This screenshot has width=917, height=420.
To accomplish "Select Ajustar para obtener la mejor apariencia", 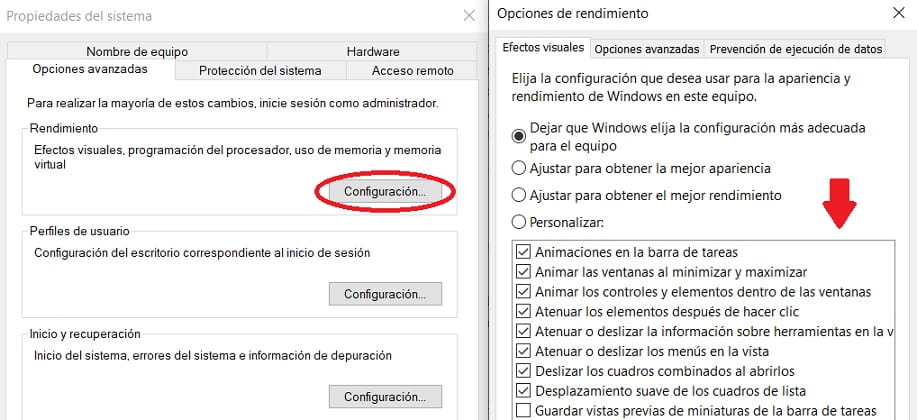I will coord(519,167).
